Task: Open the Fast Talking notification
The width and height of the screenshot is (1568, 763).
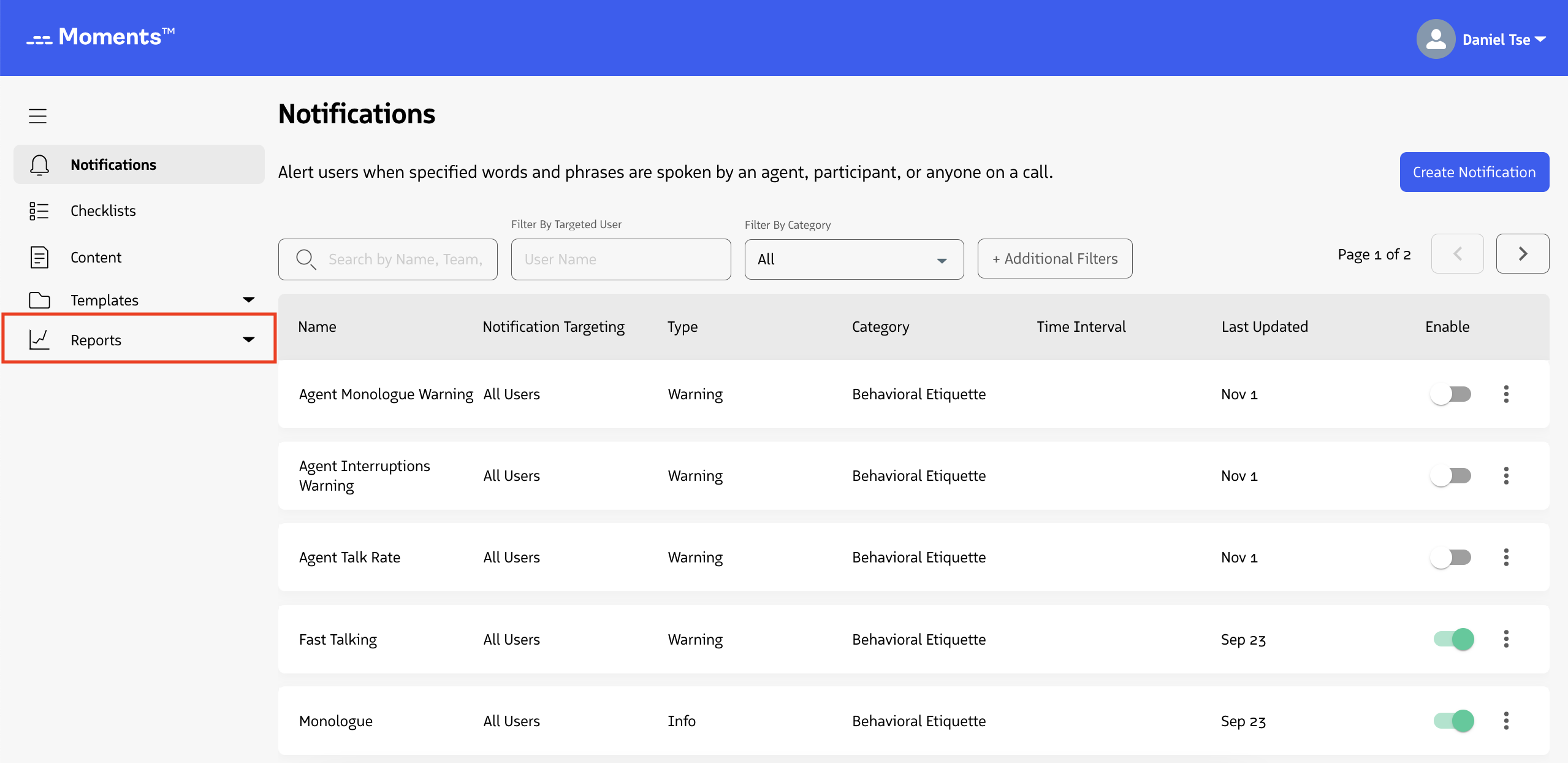Action: (338, 639)
